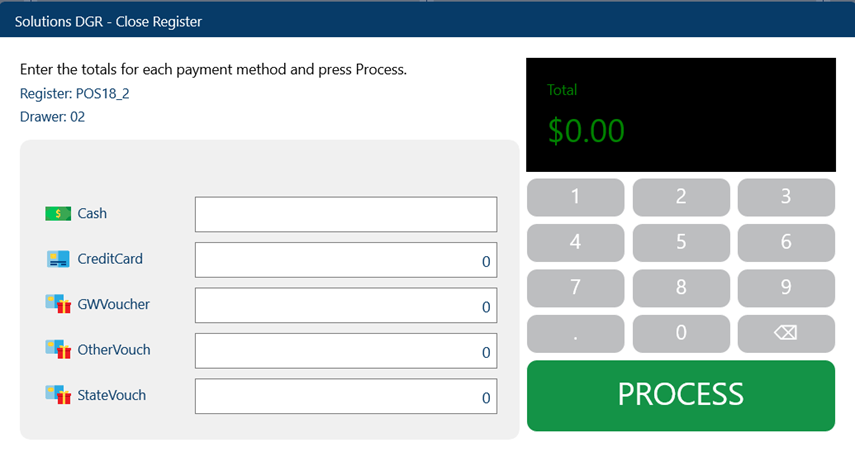Click the black Total amount display
This screenshot has height=457, width=855.
[x=681, y=115]
